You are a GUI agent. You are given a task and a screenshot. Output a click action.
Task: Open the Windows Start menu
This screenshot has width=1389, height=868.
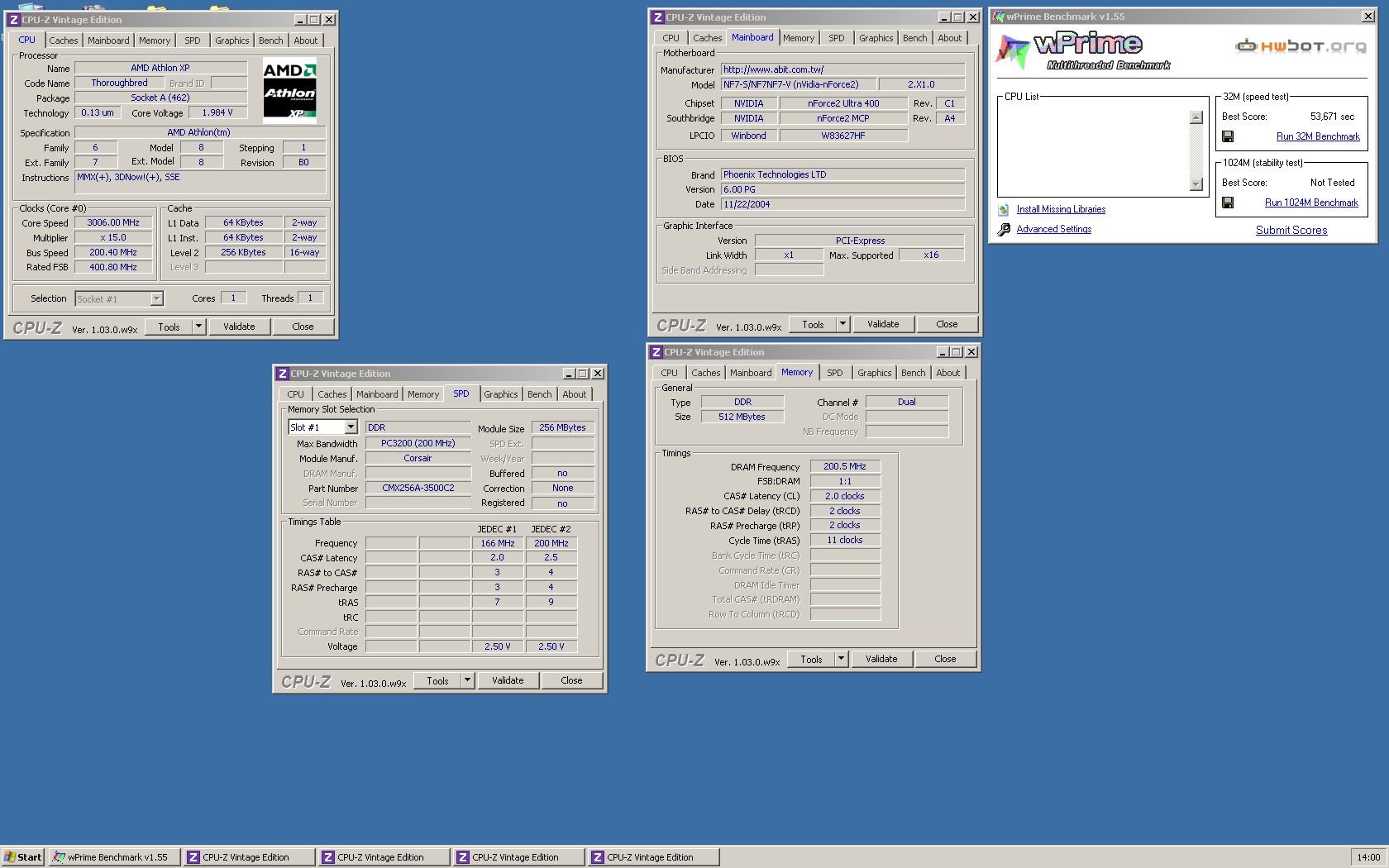tap(22, 857)
